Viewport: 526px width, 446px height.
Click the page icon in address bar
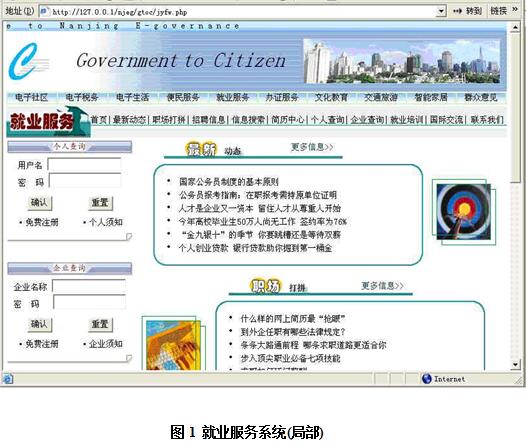(44, 12)
